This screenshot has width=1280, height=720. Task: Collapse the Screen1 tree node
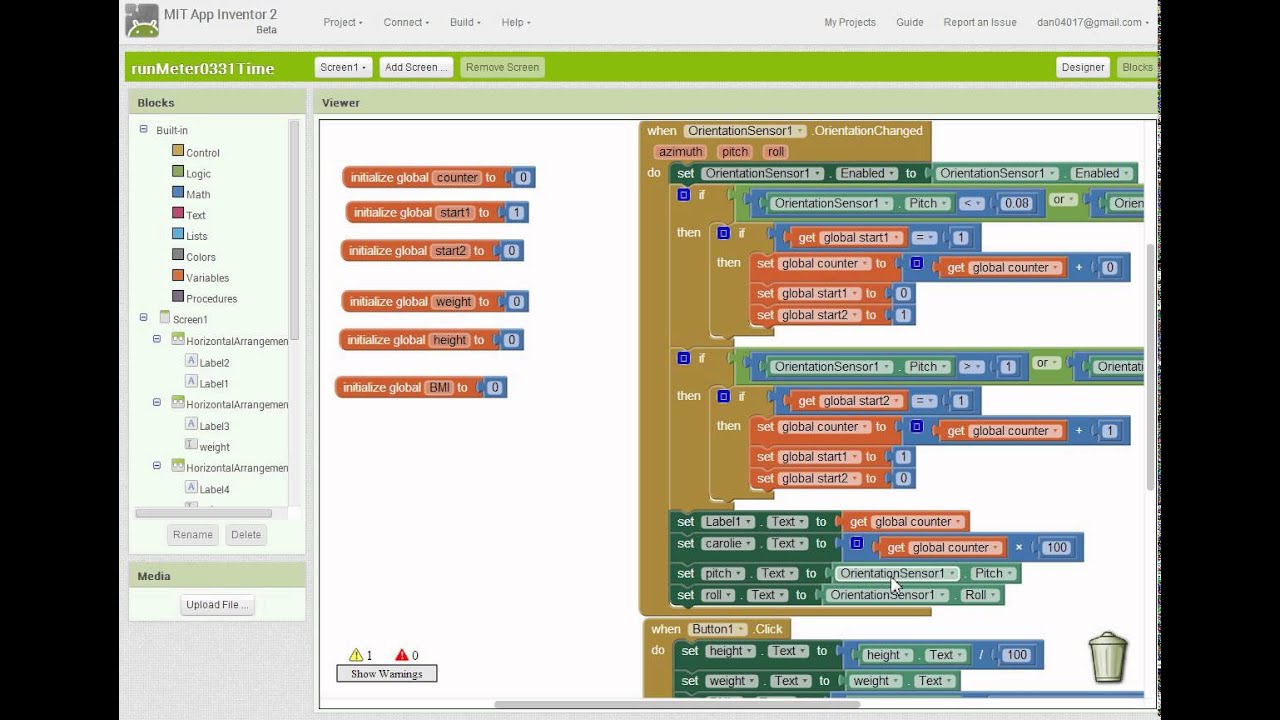[x=143, y=317]
